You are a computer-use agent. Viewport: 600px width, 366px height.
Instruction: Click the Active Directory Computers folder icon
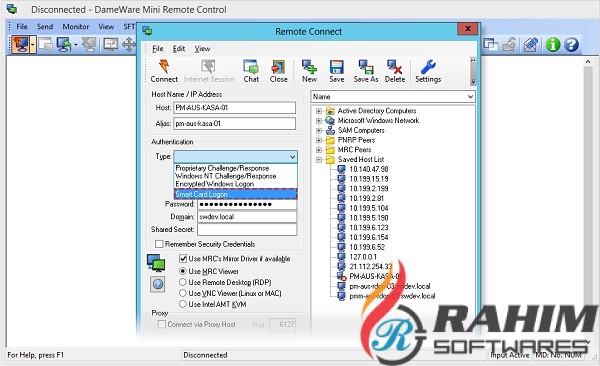tap(330, 111)
